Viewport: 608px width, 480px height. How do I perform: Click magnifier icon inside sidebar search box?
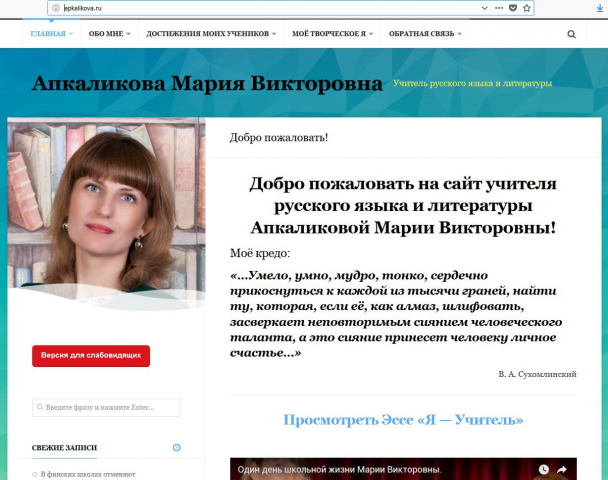[40, 407]
